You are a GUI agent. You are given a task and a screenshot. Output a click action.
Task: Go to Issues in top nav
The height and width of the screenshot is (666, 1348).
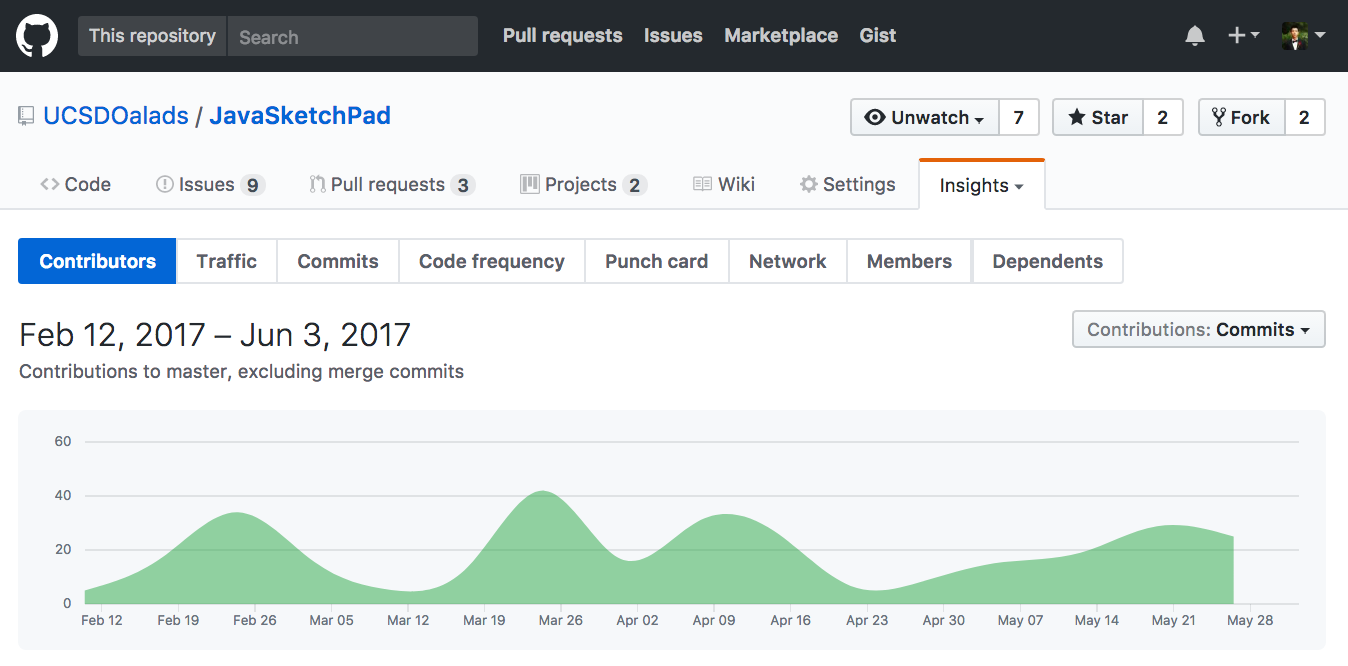click(673, 36)
